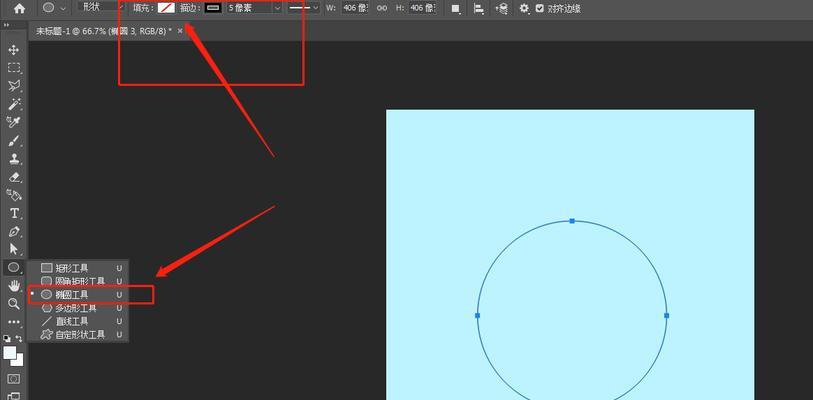Select the Hand tool
Image resolution: width=813 pixels, height=400 pixels.
point(14,285)
